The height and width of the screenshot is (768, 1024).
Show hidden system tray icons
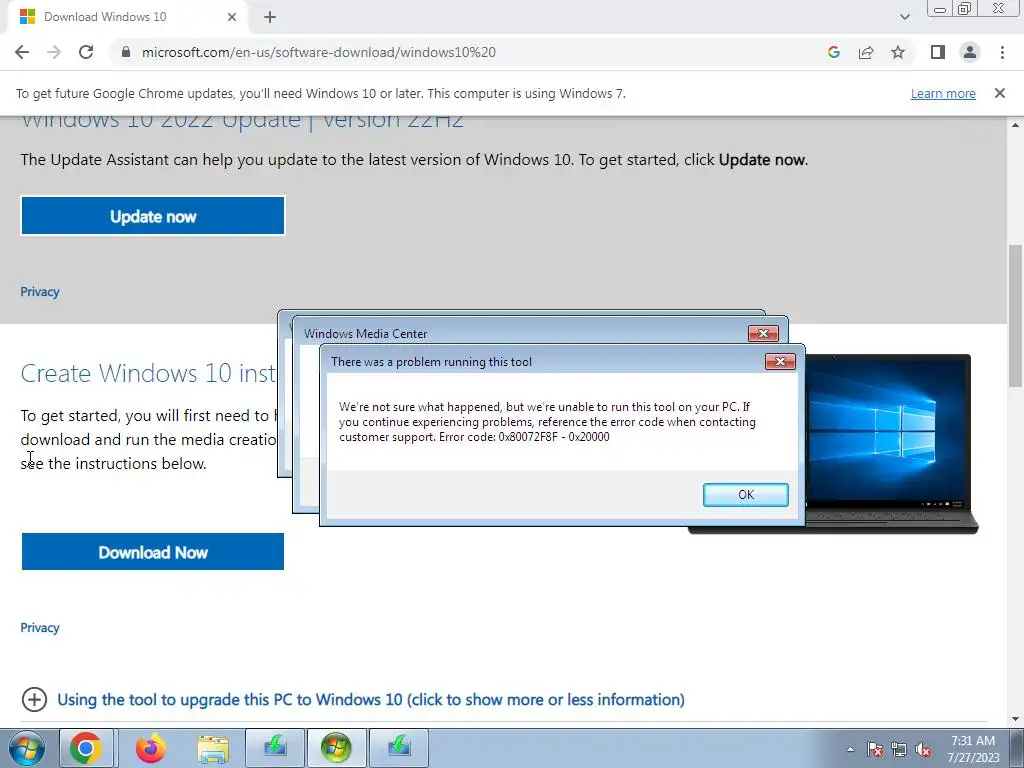[850, 749]
